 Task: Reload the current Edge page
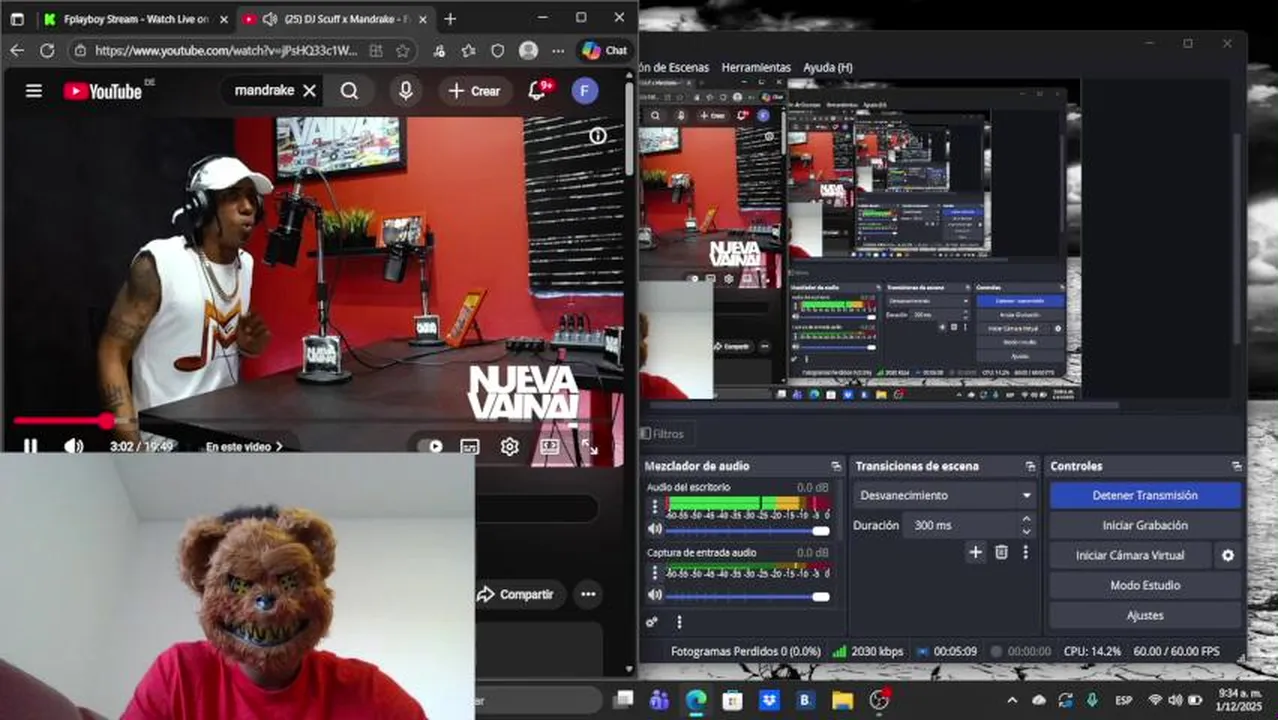click(x=47, y=50)
